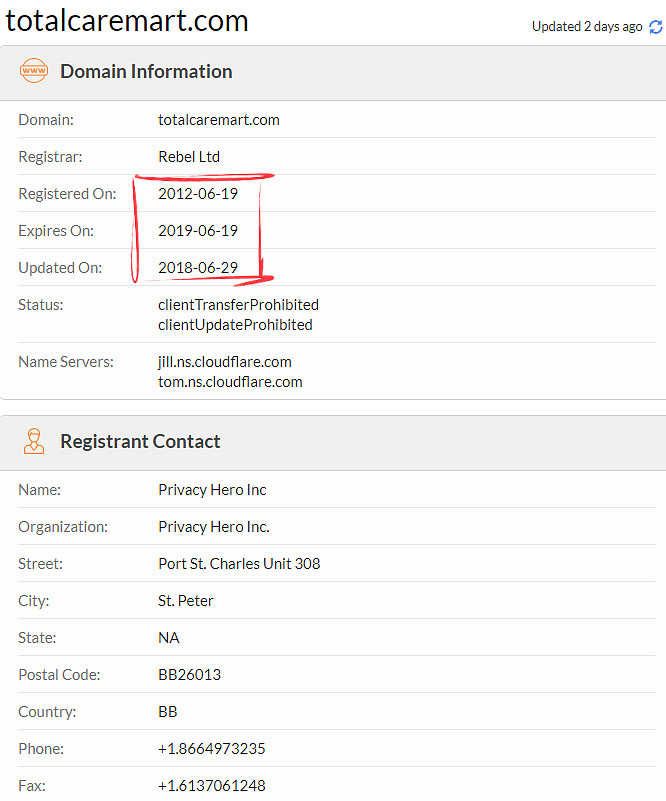Click the 'Name:' label in Registrant Contact
Viewport: 666px width, 801px height.
coord(39,490)
